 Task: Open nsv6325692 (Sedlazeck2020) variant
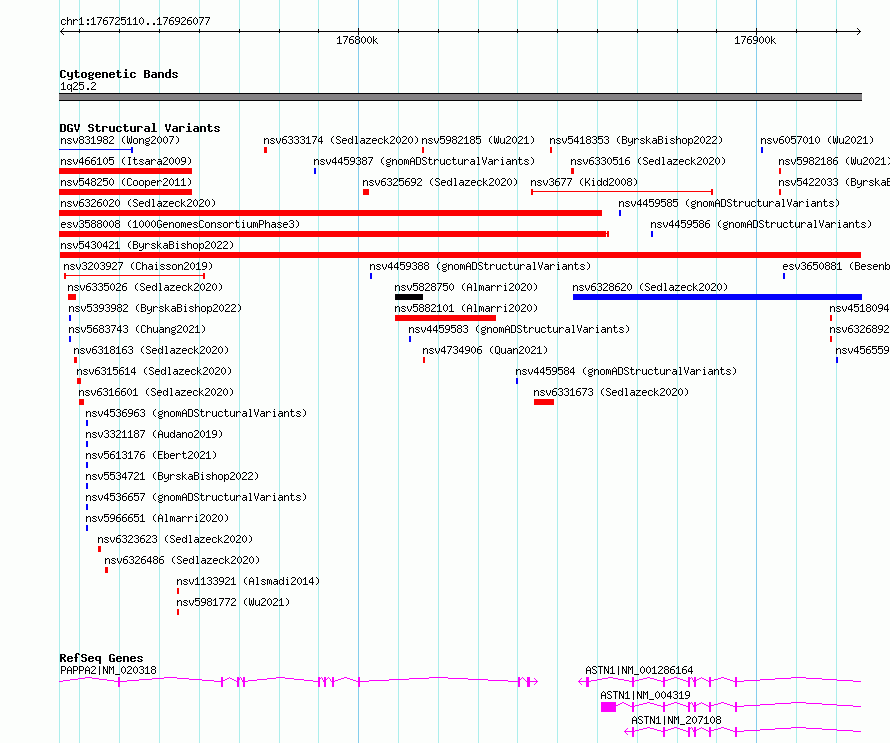[440, 182]
